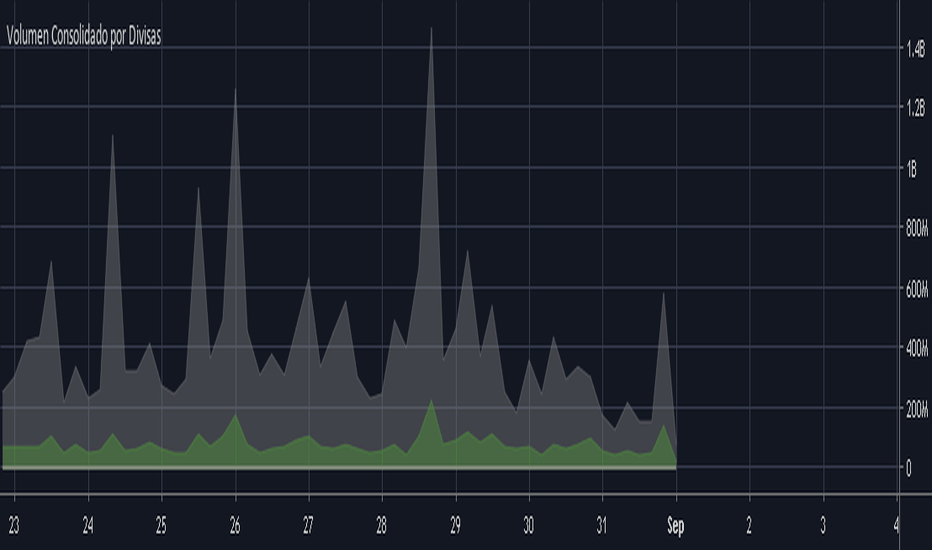Select the 200M price axis label
Image resolution: width=932 pixels, height=550 pixels.
pos(917,409)
